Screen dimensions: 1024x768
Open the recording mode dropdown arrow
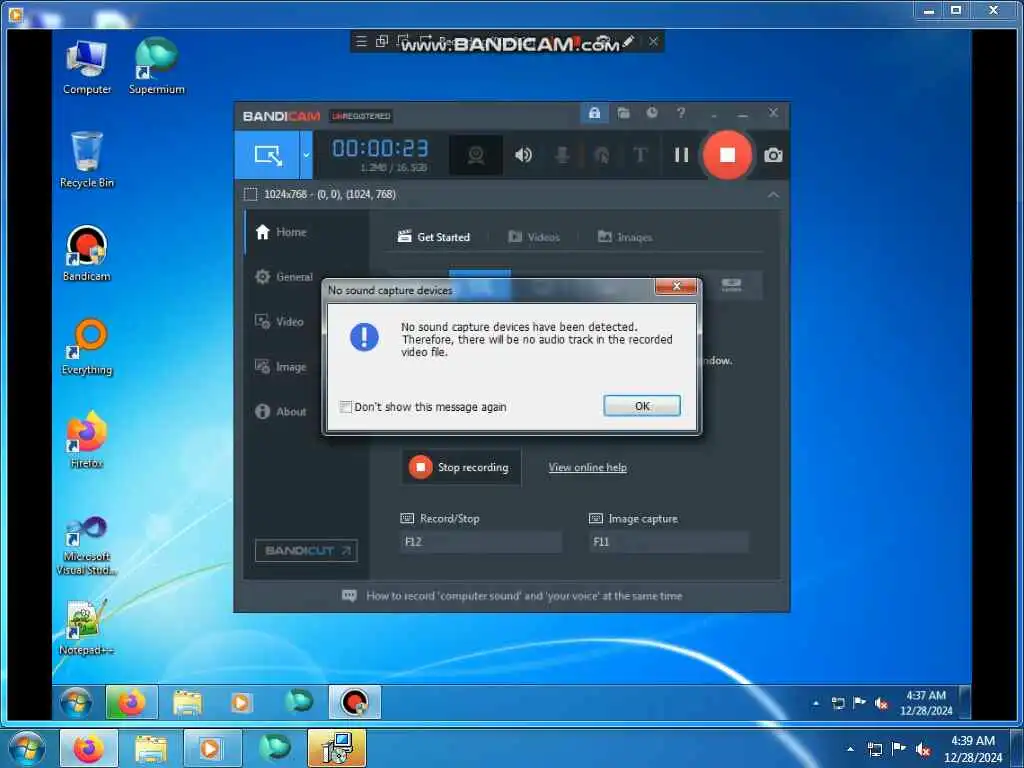click(x=306, y=155)
